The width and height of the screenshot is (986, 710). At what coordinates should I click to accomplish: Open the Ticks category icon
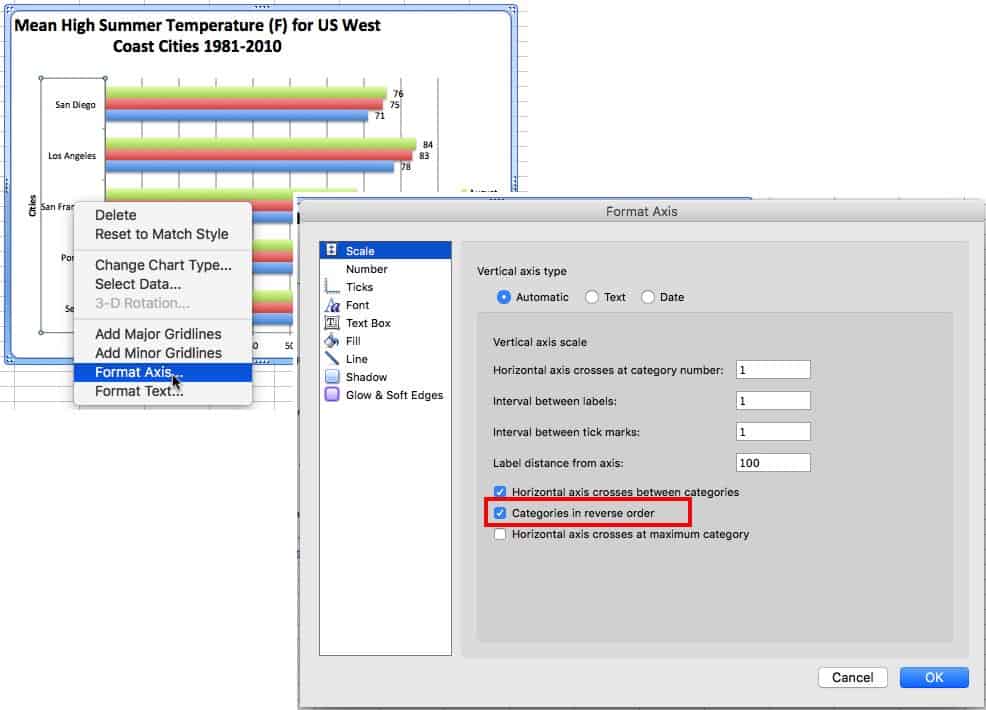[x=332, y=287]
